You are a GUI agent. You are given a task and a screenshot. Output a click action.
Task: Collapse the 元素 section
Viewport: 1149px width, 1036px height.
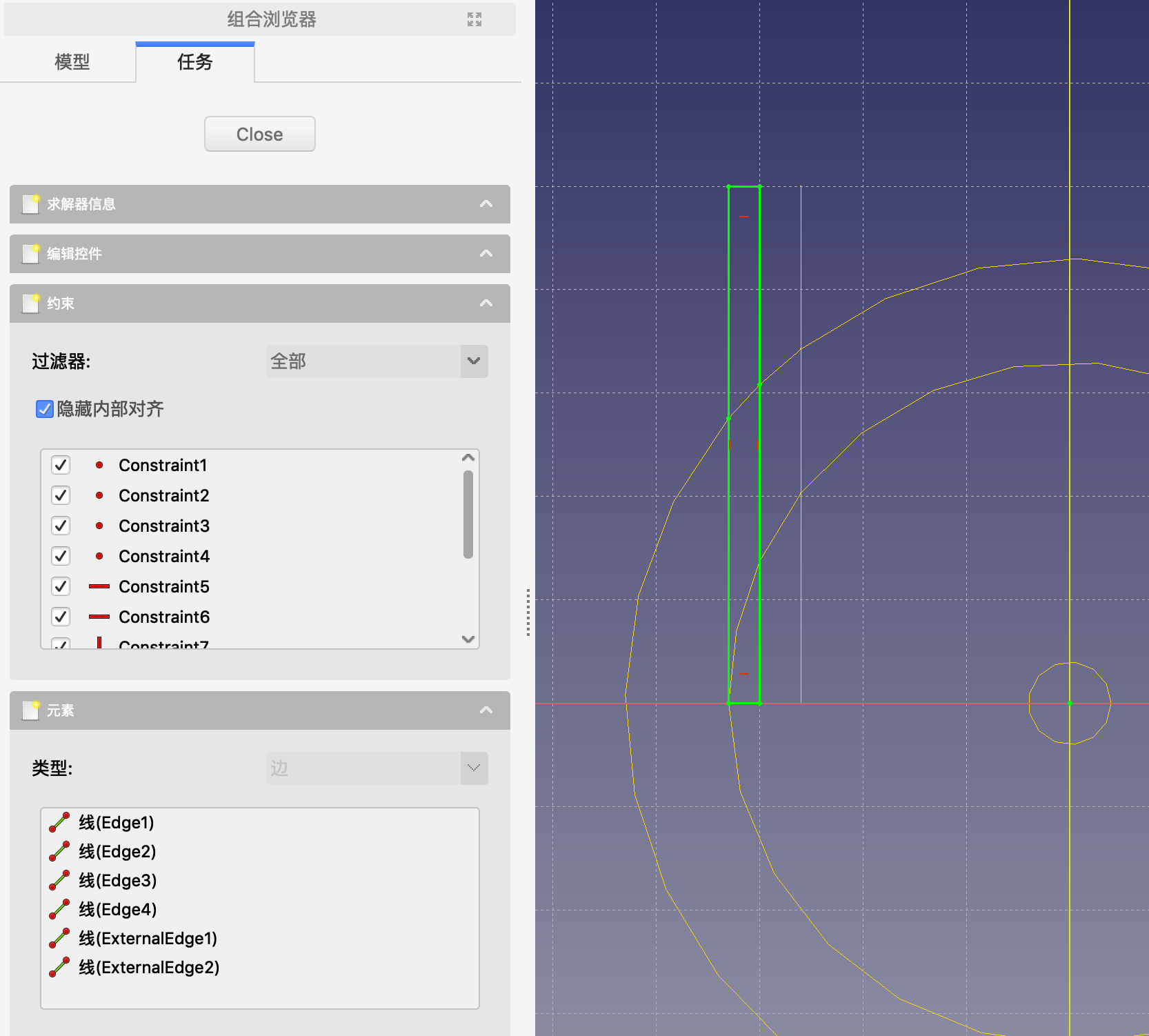click(x=486, y=710)
